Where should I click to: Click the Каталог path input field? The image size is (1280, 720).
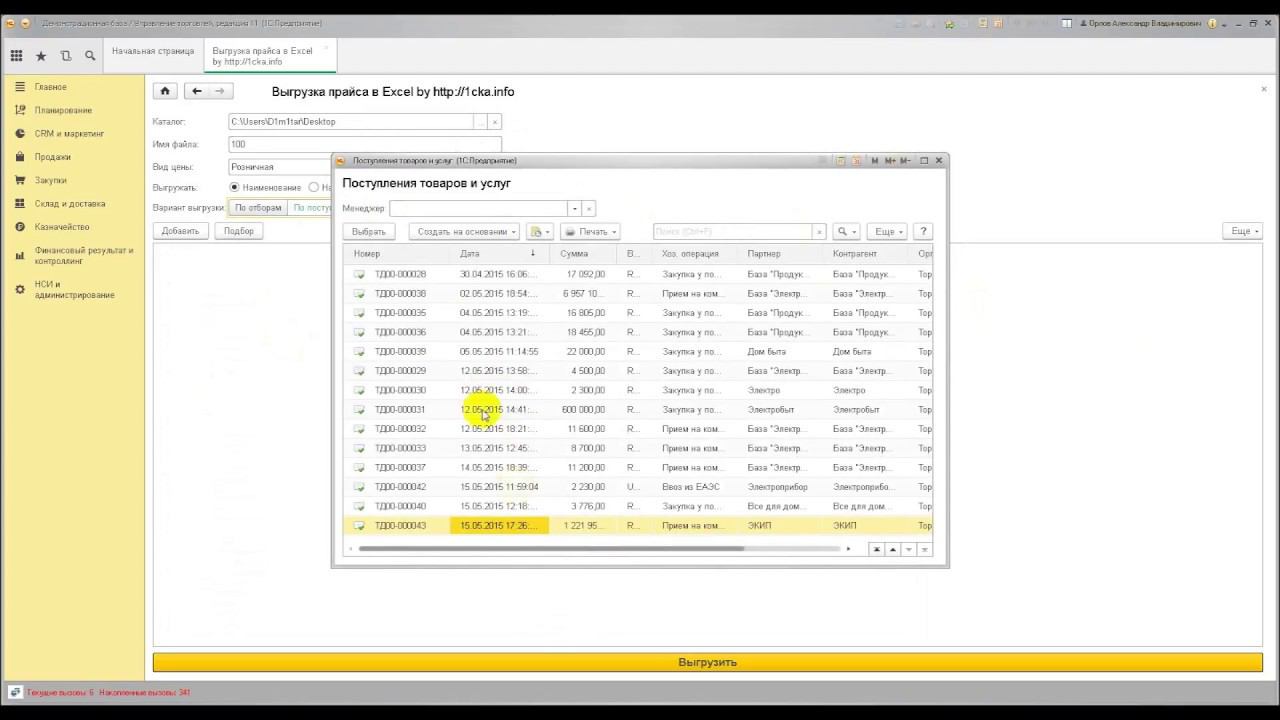coord(351,121)
